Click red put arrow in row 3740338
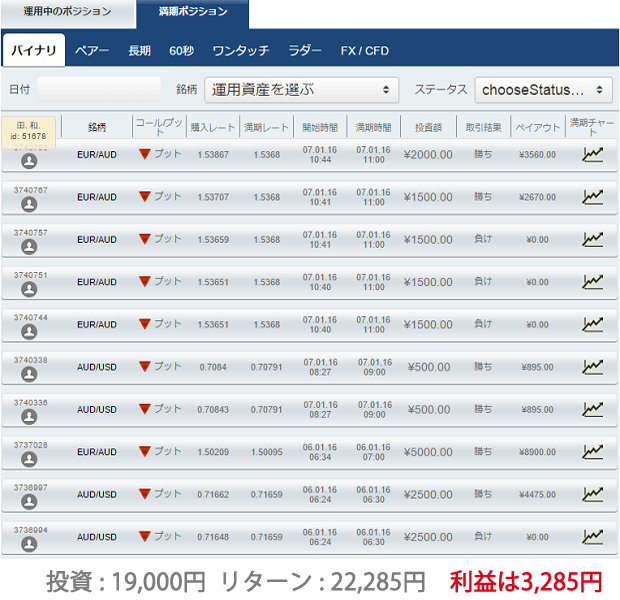This screenshot has width=620, height=600. click(x=145, y=366)
